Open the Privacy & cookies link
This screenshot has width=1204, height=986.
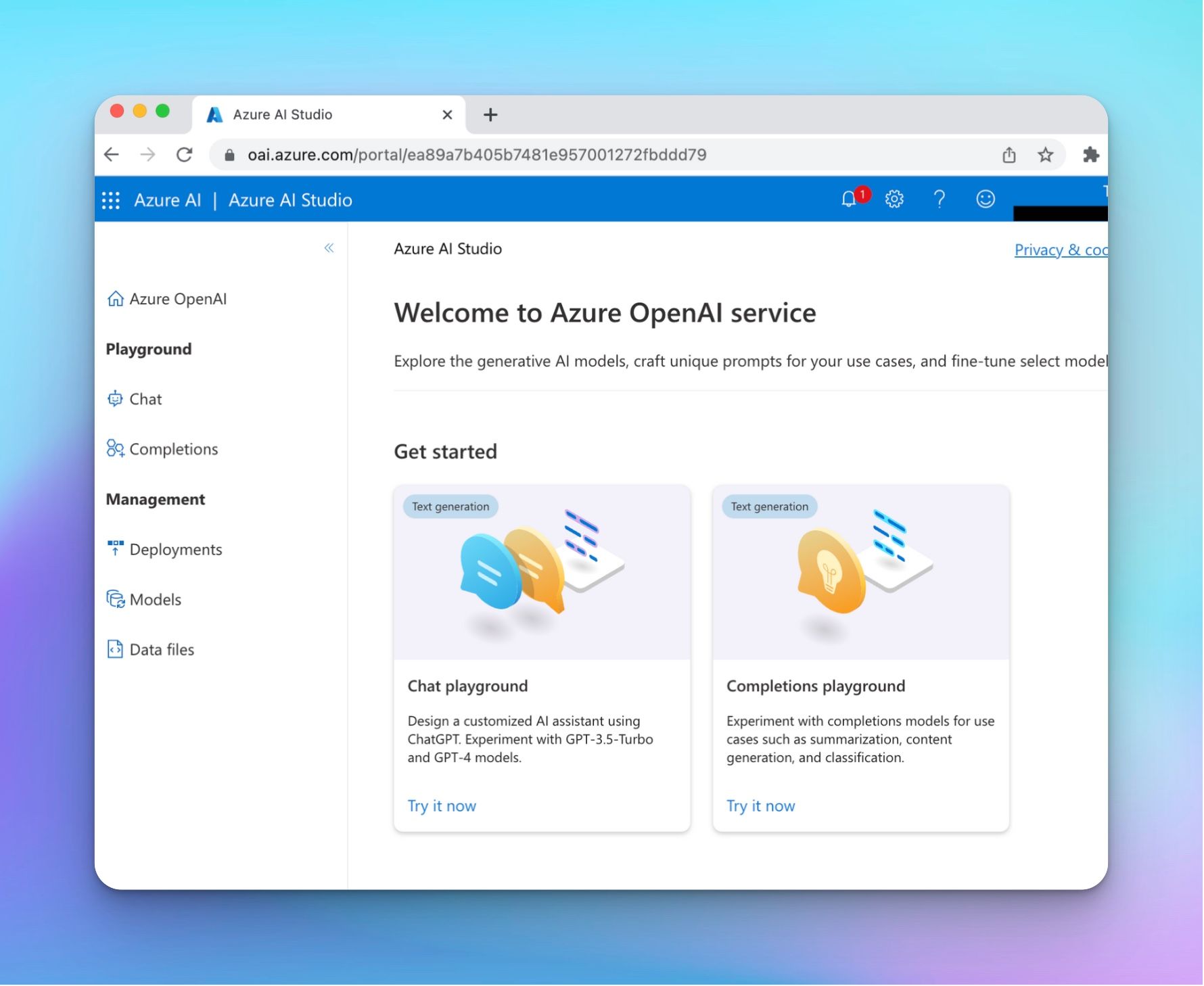tap(1061, 250)
